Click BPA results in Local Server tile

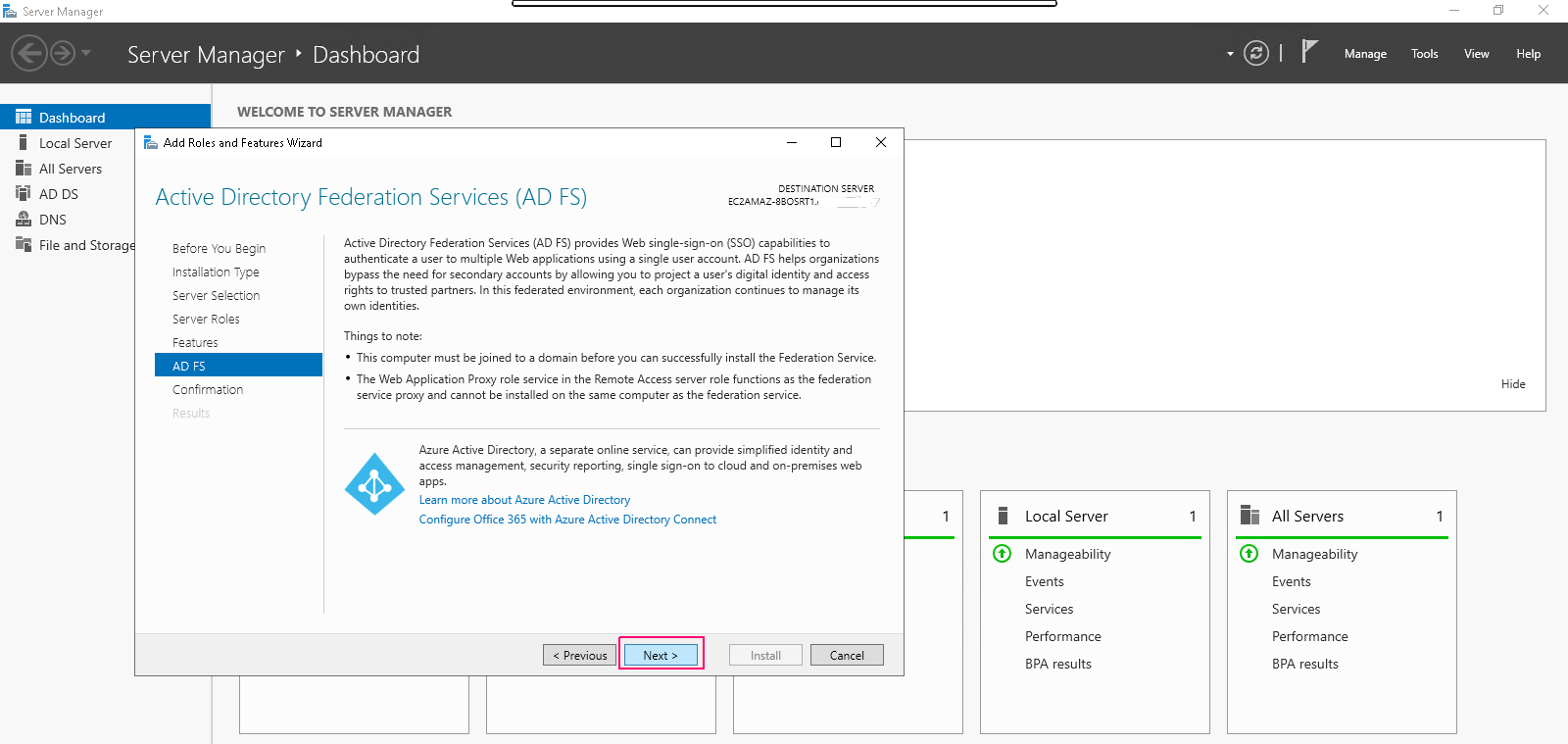tap(1057, 664)
